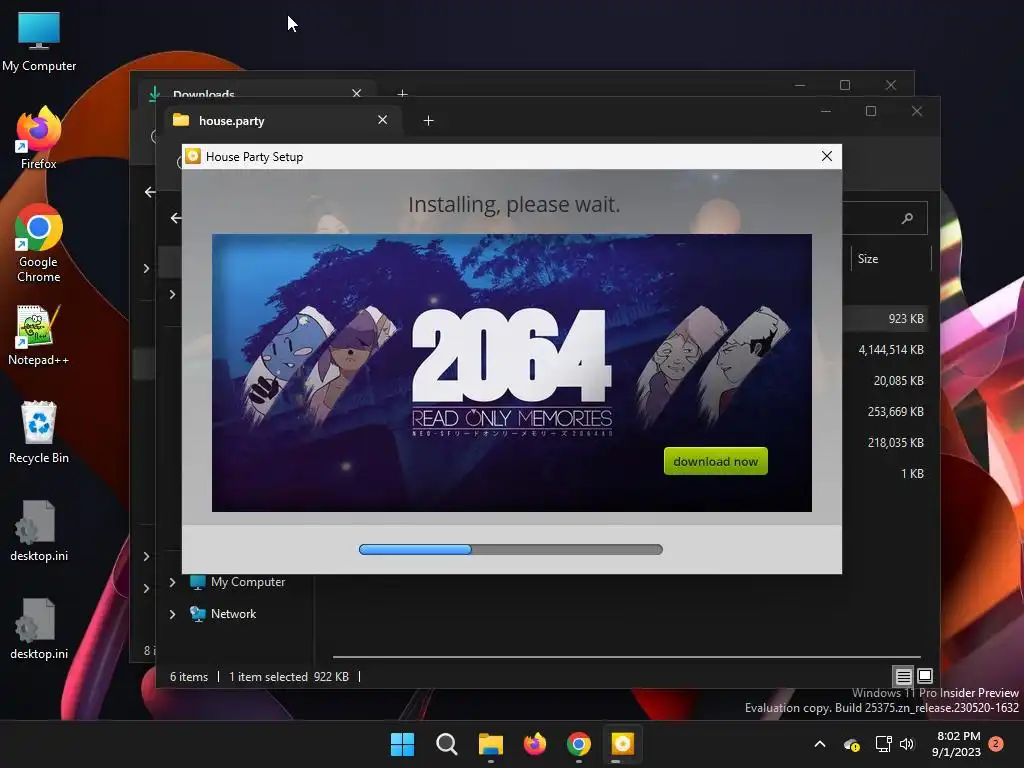Add a new tab in house.party window
The width and height of the screenshot is (1024, 768).
click(x=428, y=120)
